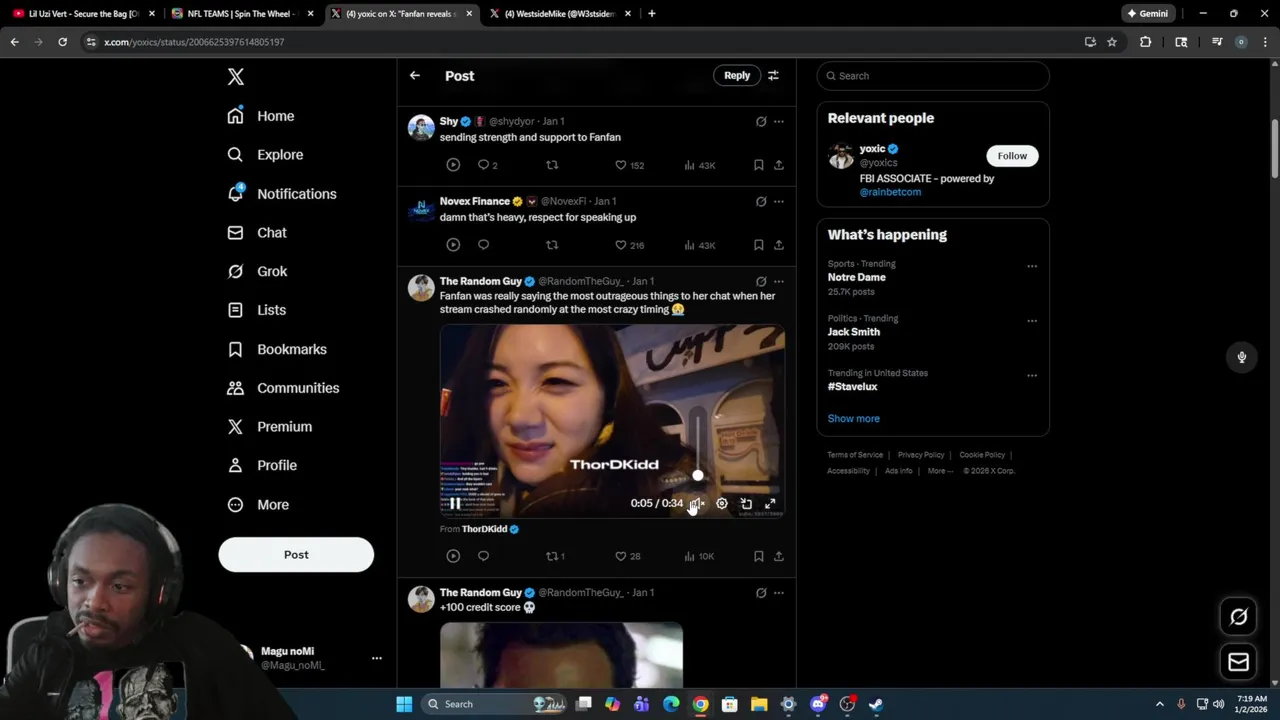The height and width of the screenshot is (720, 1280).
Task: Open reply filter settings icon
Action: (773, 75)
